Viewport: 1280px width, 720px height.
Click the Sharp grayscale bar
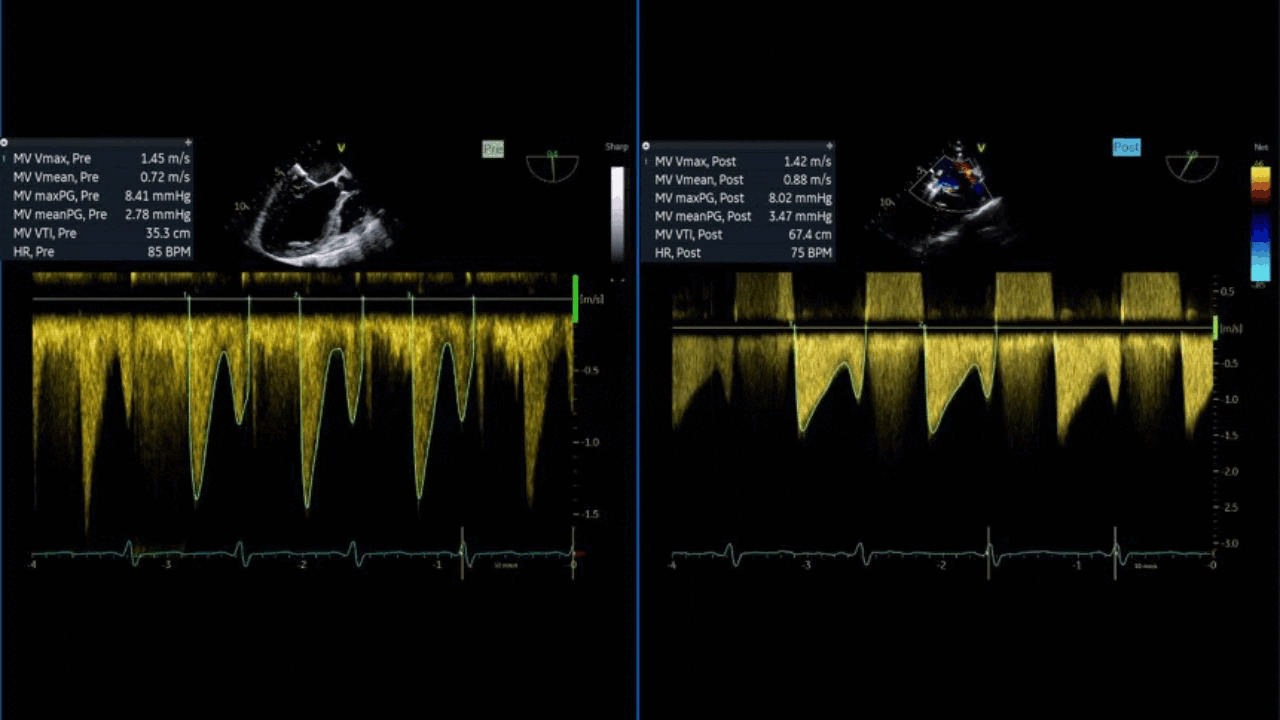tap(617, 215)
